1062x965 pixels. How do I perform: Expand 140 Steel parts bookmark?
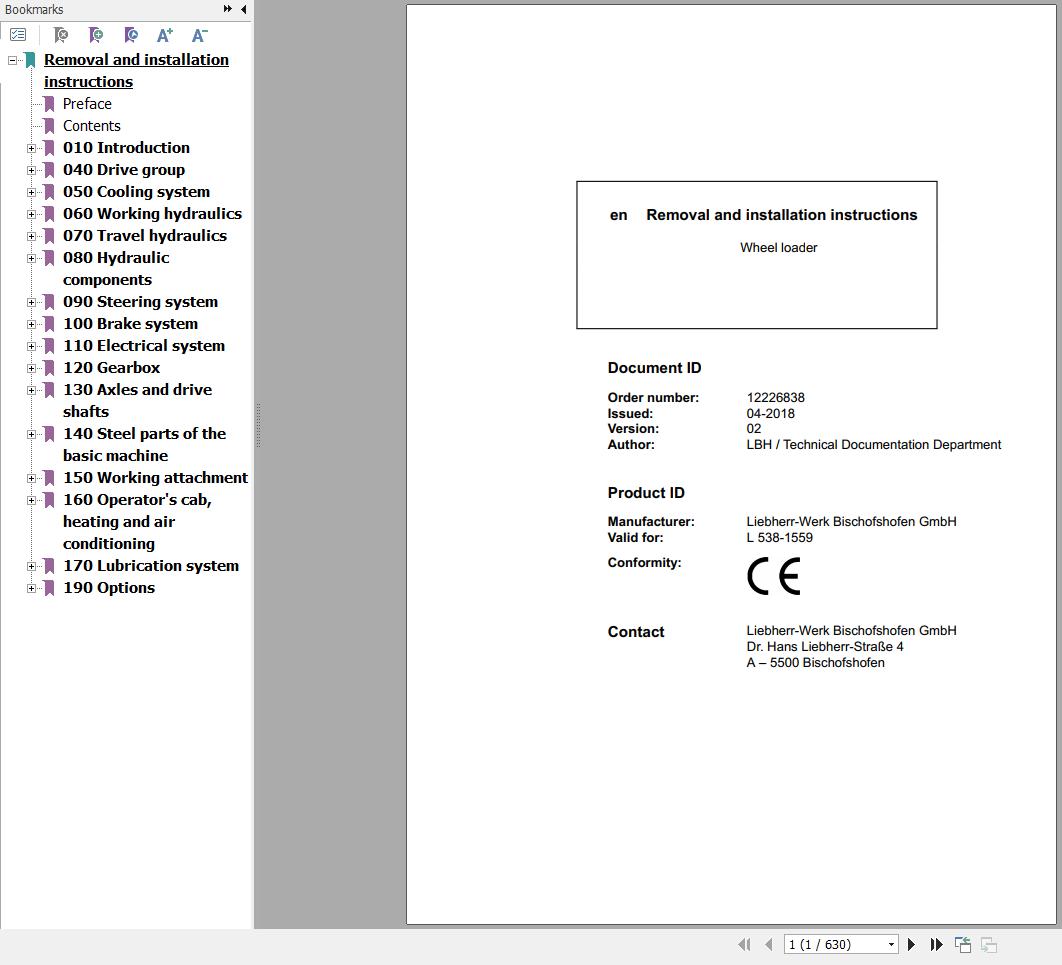click(x=31, y=434)
